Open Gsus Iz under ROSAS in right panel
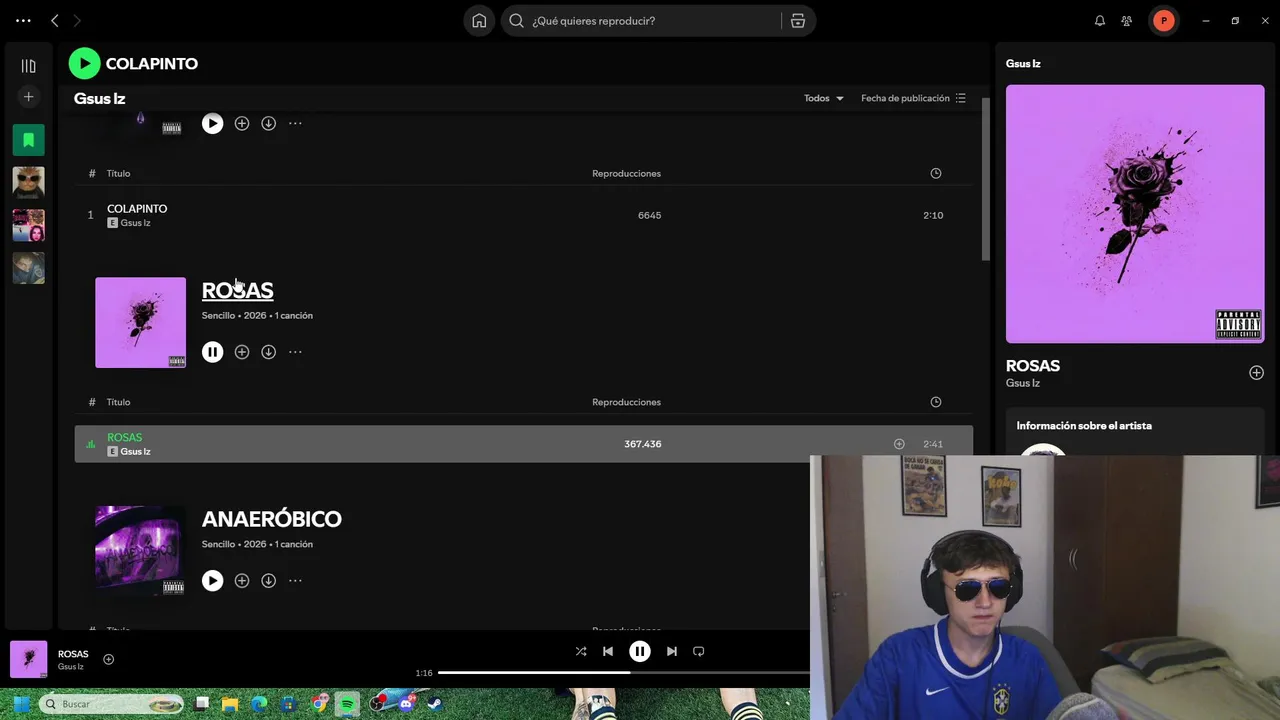This screenshot has height=720, width=1280. pyautogui.click(x=1023, y=383)
